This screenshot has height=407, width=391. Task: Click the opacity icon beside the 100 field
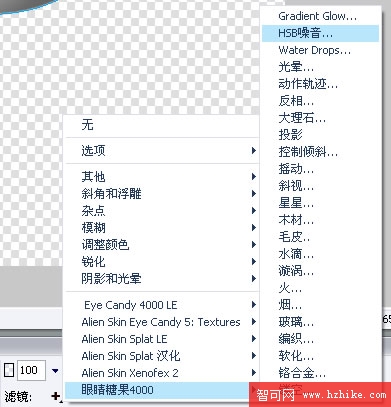(9, 370)
